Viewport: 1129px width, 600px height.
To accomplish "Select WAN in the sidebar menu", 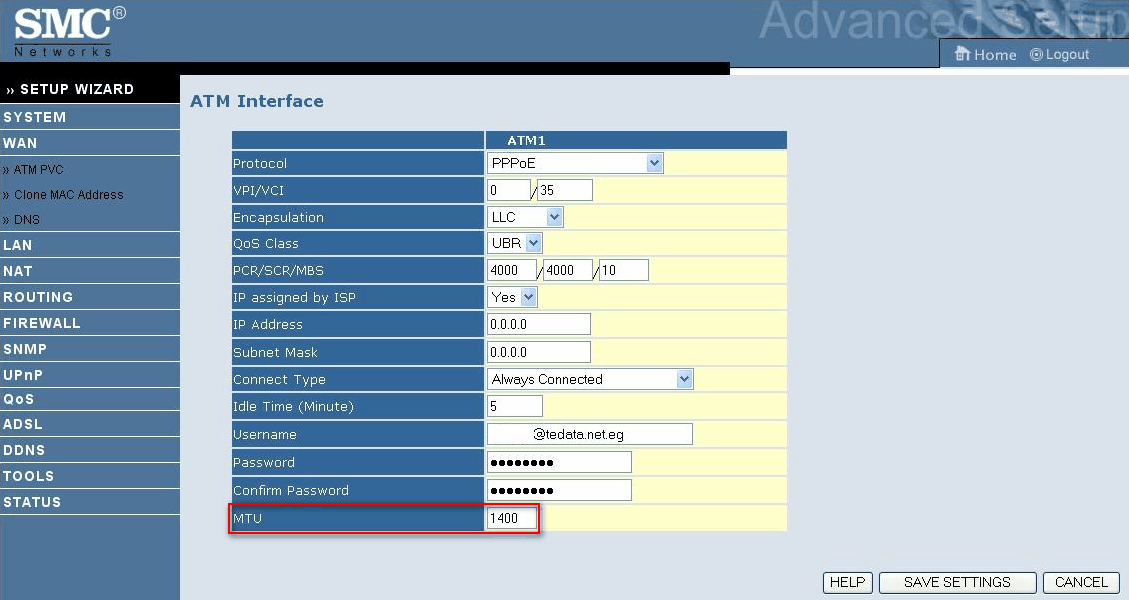I will pos(20,143).
